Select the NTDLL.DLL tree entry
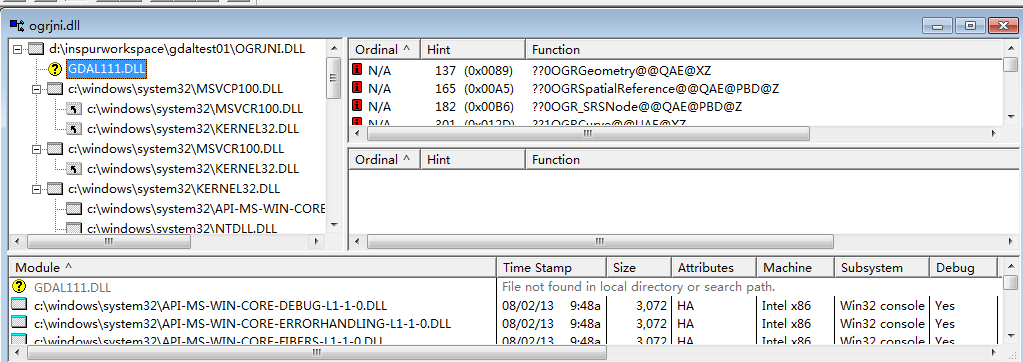1023x362 pixels. click(182, 229)
